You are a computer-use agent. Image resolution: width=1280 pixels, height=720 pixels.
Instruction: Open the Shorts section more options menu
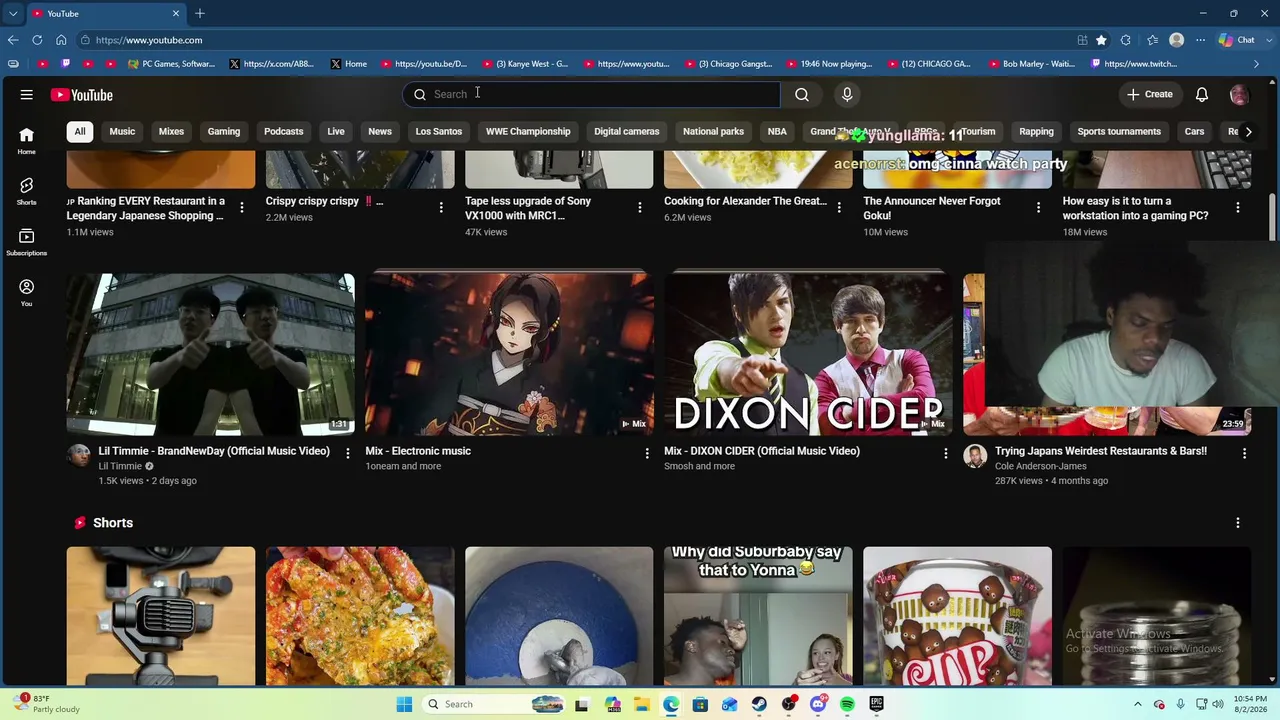click(1238, 523)
